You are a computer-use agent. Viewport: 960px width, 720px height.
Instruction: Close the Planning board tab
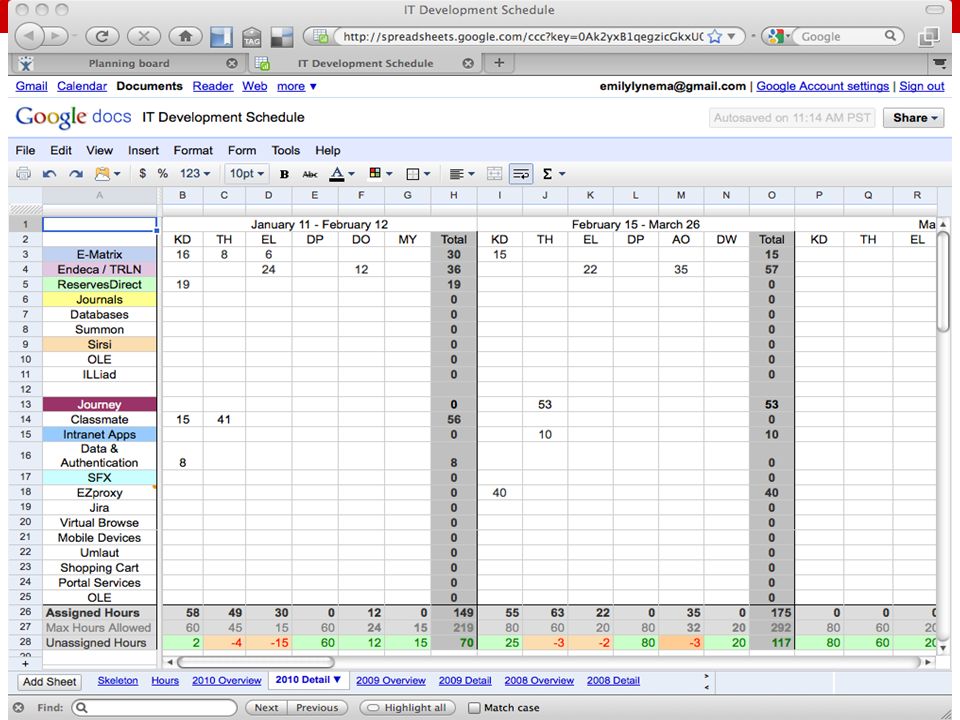(x=231, y=63)
